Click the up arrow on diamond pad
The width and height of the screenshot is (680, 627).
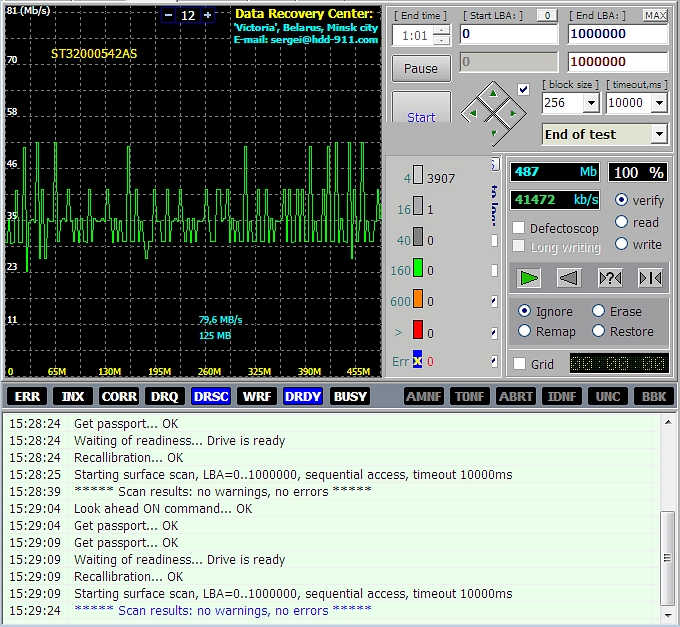coord(493,94)
